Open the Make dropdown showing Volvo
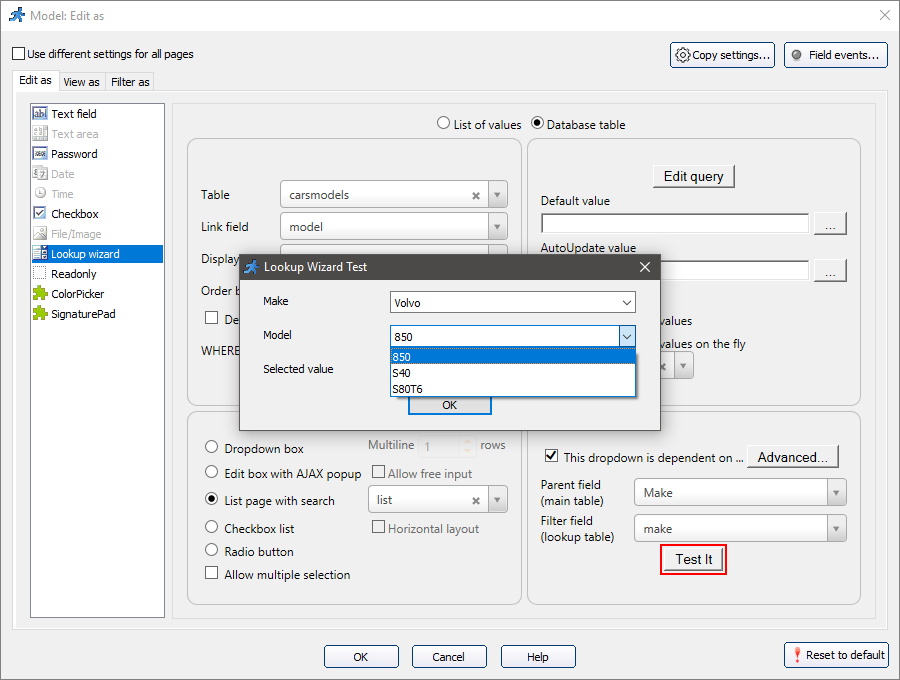Screen dimensions: 900x680 627,302
